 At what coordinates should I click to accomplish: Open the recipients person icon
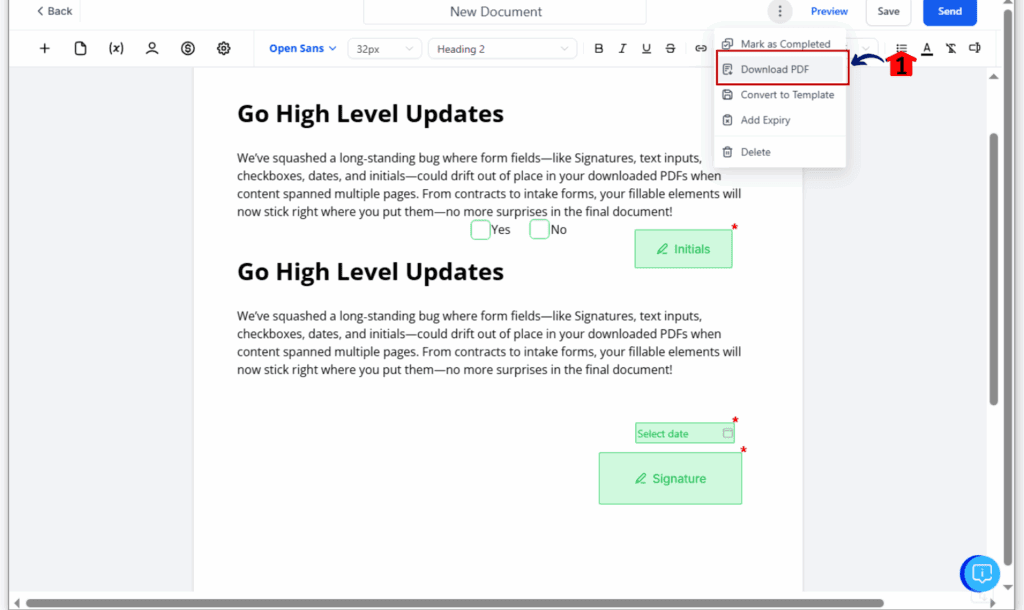tap(152, 48)
